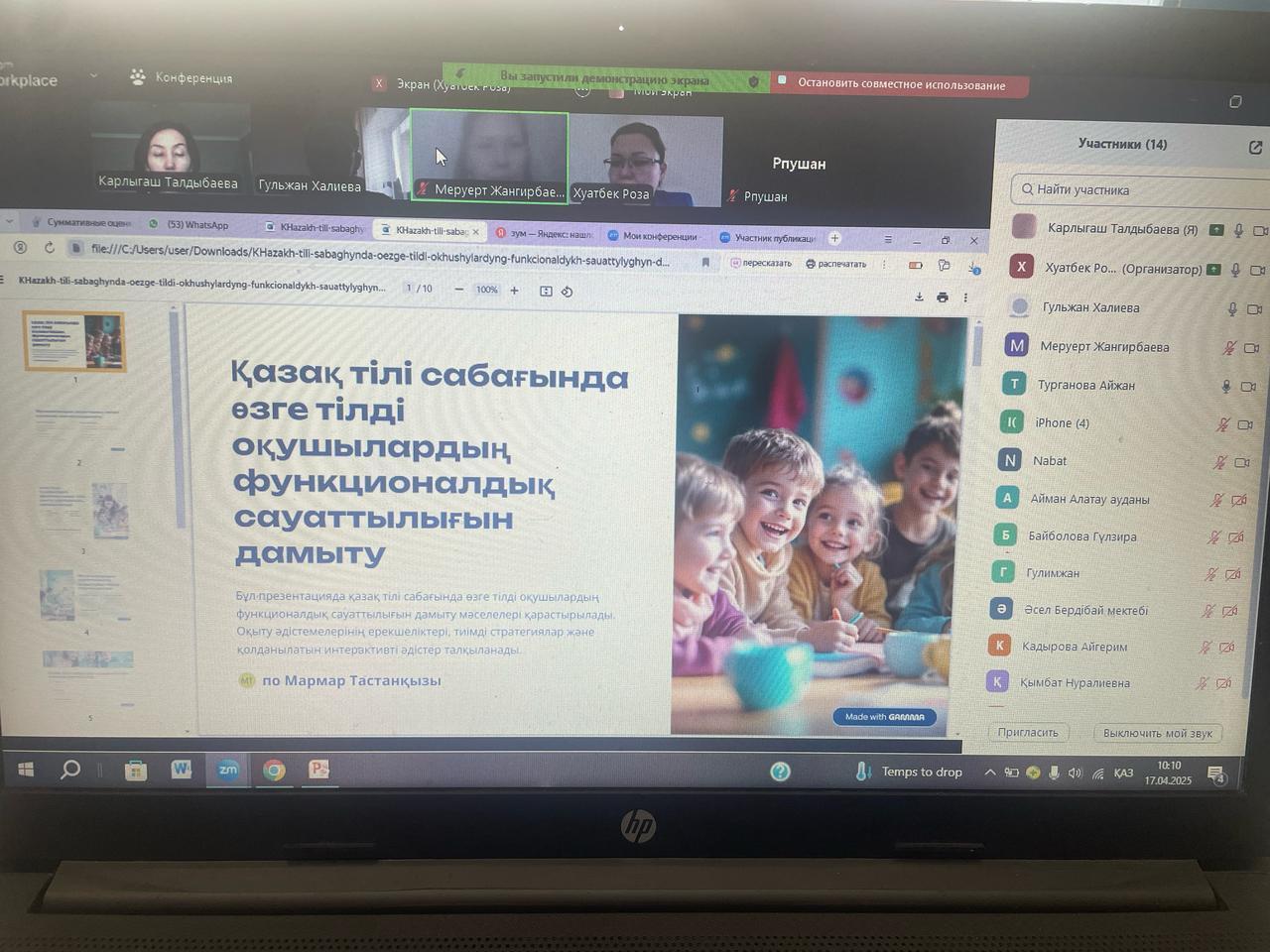Click the PDF zoom in plus icon
1270x952 pixels.
[x=514, y=291]
